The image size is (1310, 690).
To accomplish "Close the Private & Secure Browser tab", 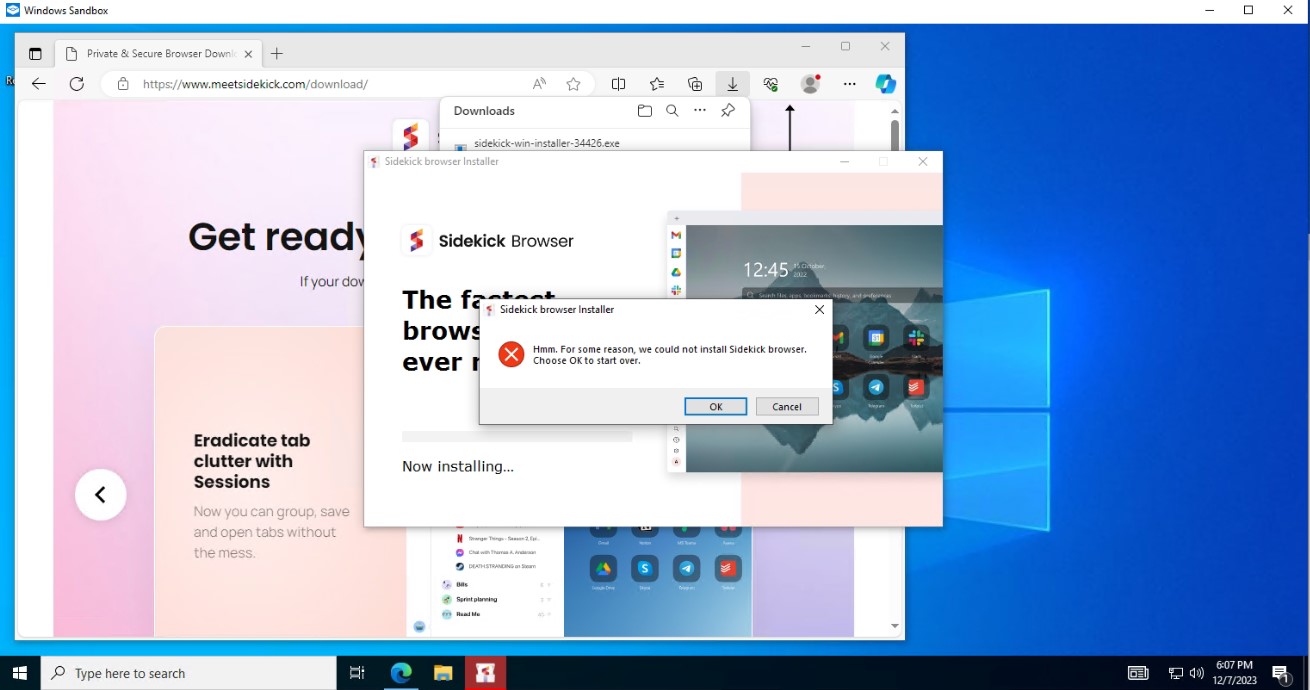I will tap(248, 54).
